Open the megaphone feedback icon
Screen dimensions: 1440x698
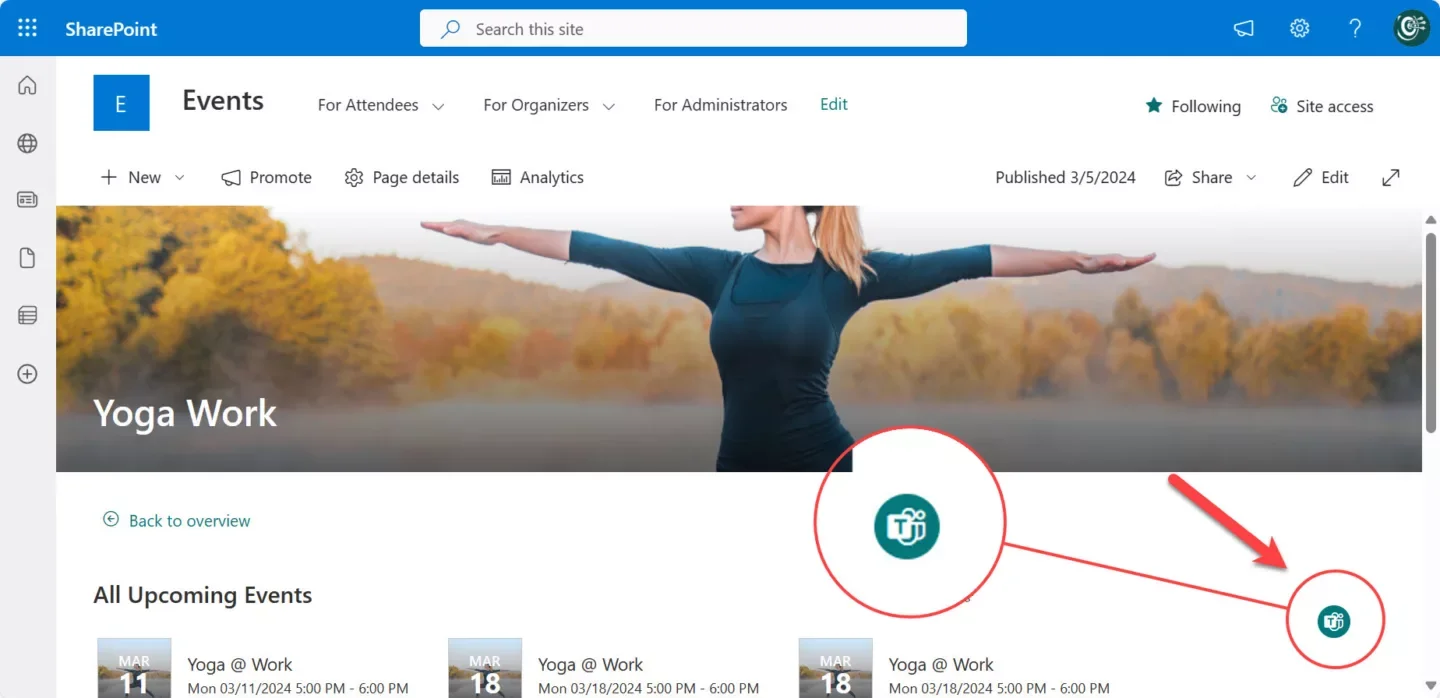(1243, 28)
